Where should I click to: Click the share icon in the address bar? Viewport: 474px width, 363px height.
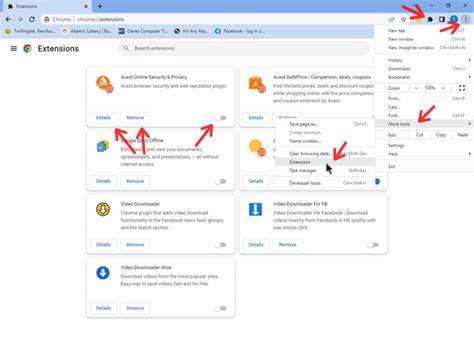[392, 19]
